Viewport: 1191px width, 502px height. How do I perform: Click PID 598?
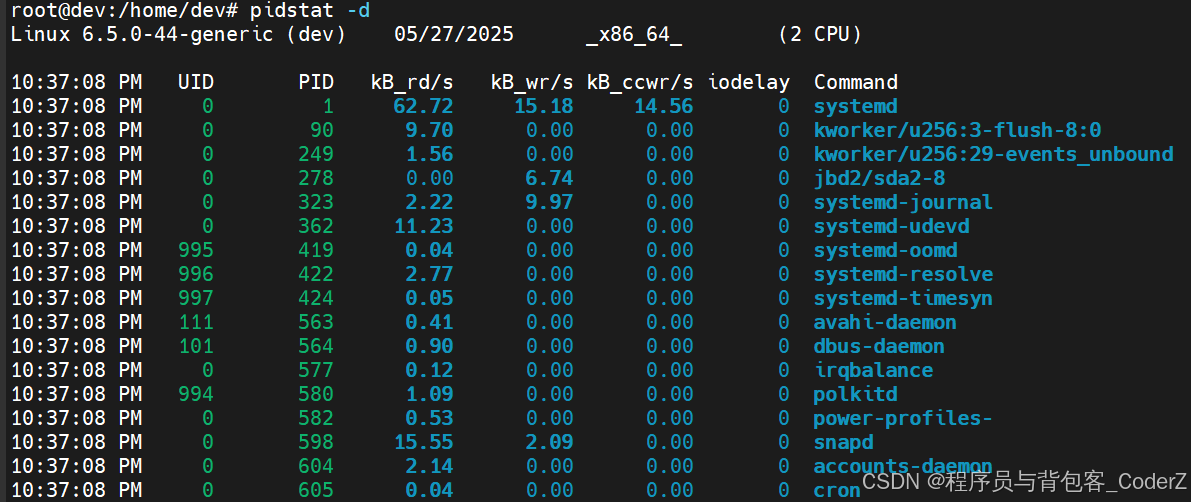click(x=315, y=443)
